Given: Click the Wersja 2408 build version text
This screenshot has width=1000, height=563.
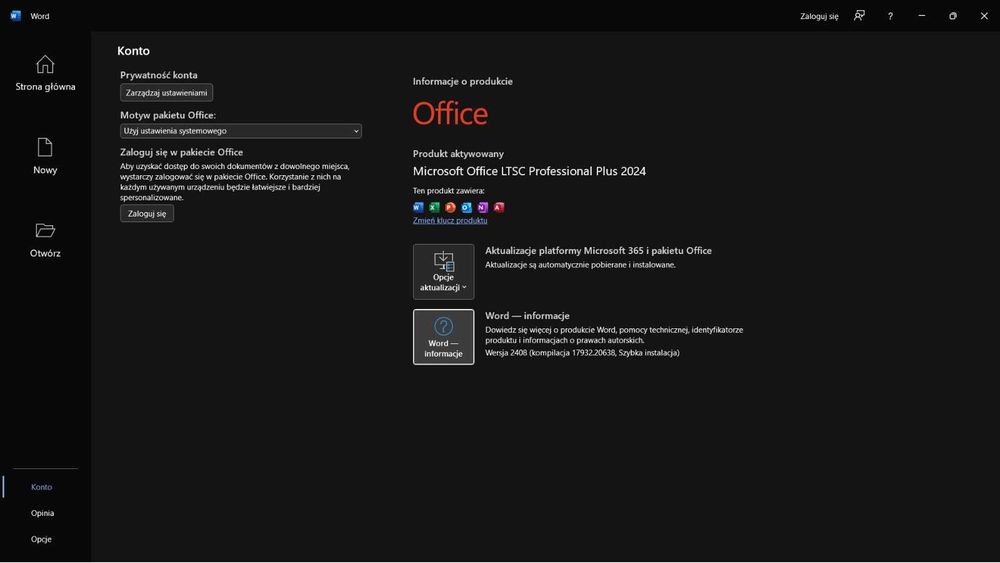Looking at the screenshot, I should pos(582,353).
